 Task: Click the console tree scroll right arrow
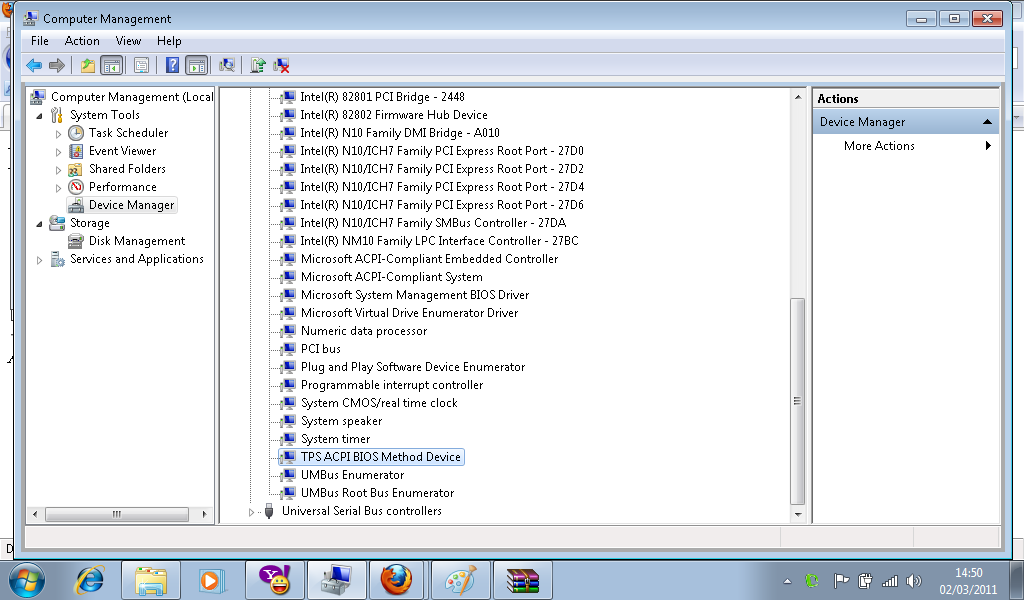(204, 514)
